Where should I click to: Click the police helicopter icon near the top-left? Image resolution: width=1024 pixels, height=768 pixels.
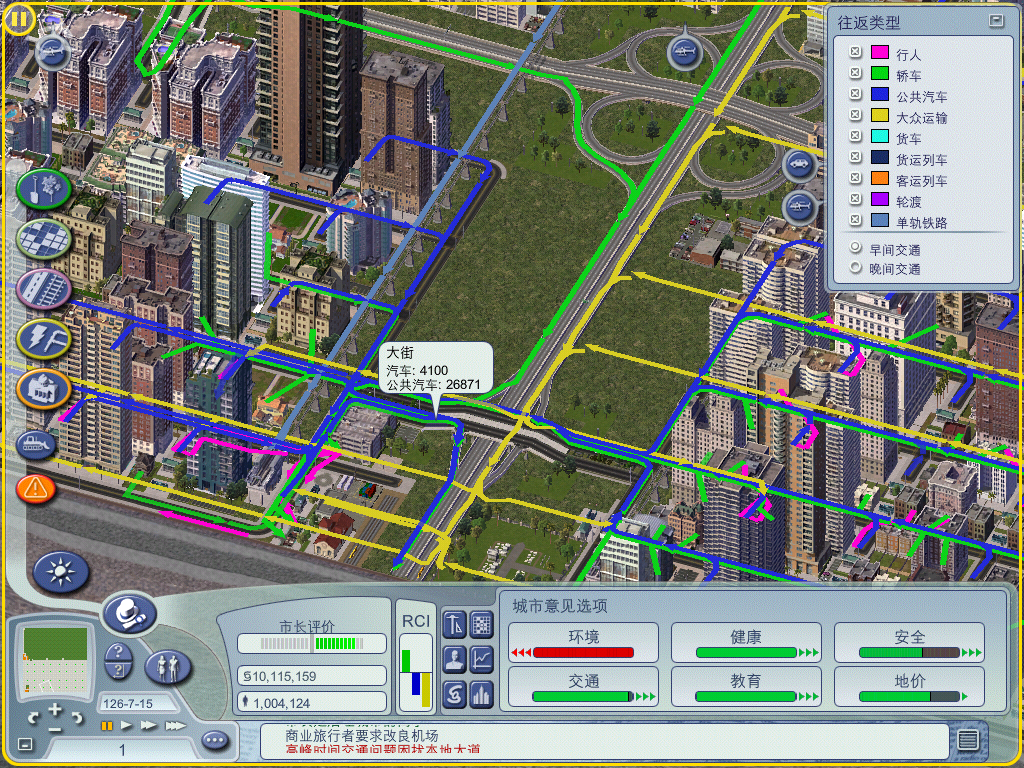click(53, 50)
